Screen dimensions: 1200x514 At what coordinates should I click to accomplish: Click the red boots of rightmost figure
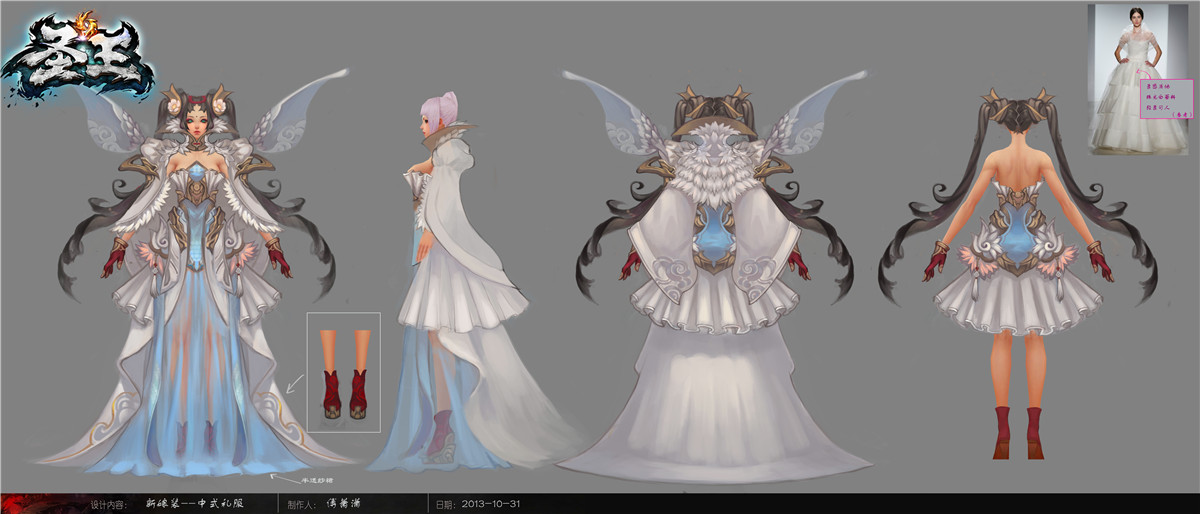point(1017,431)
